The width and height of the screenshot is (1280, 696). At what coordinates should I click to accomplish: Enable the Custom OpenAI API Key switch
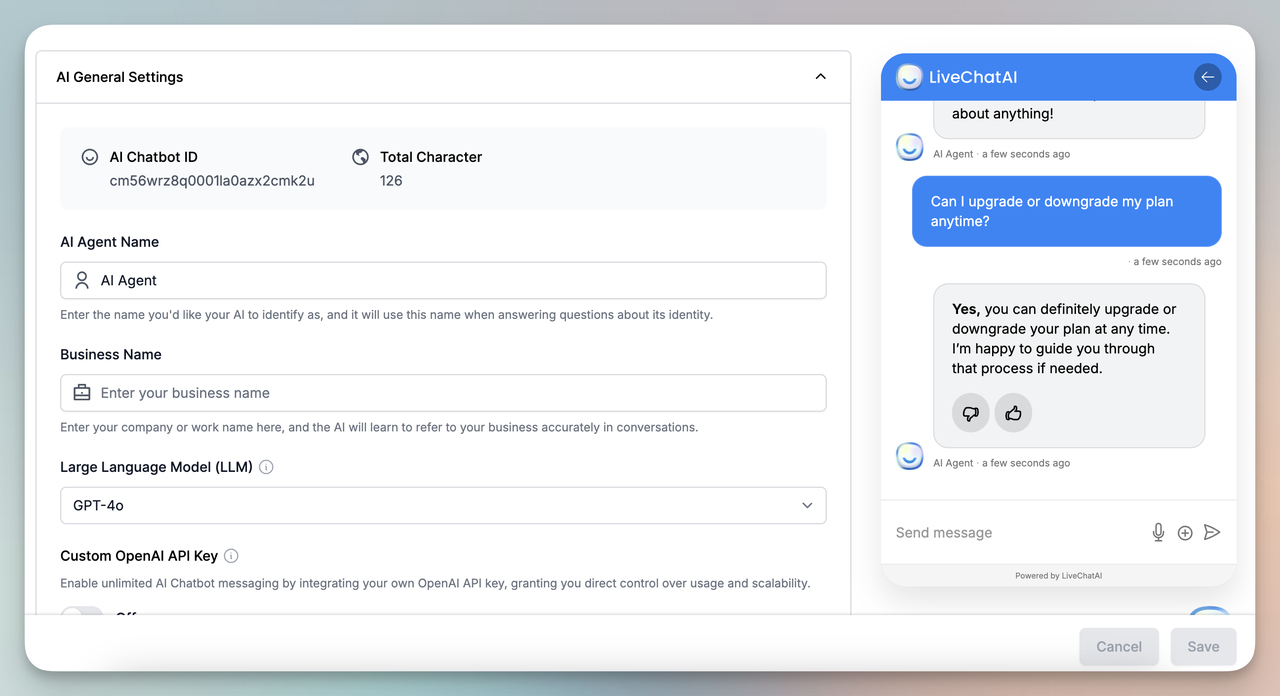coord(80,614)
